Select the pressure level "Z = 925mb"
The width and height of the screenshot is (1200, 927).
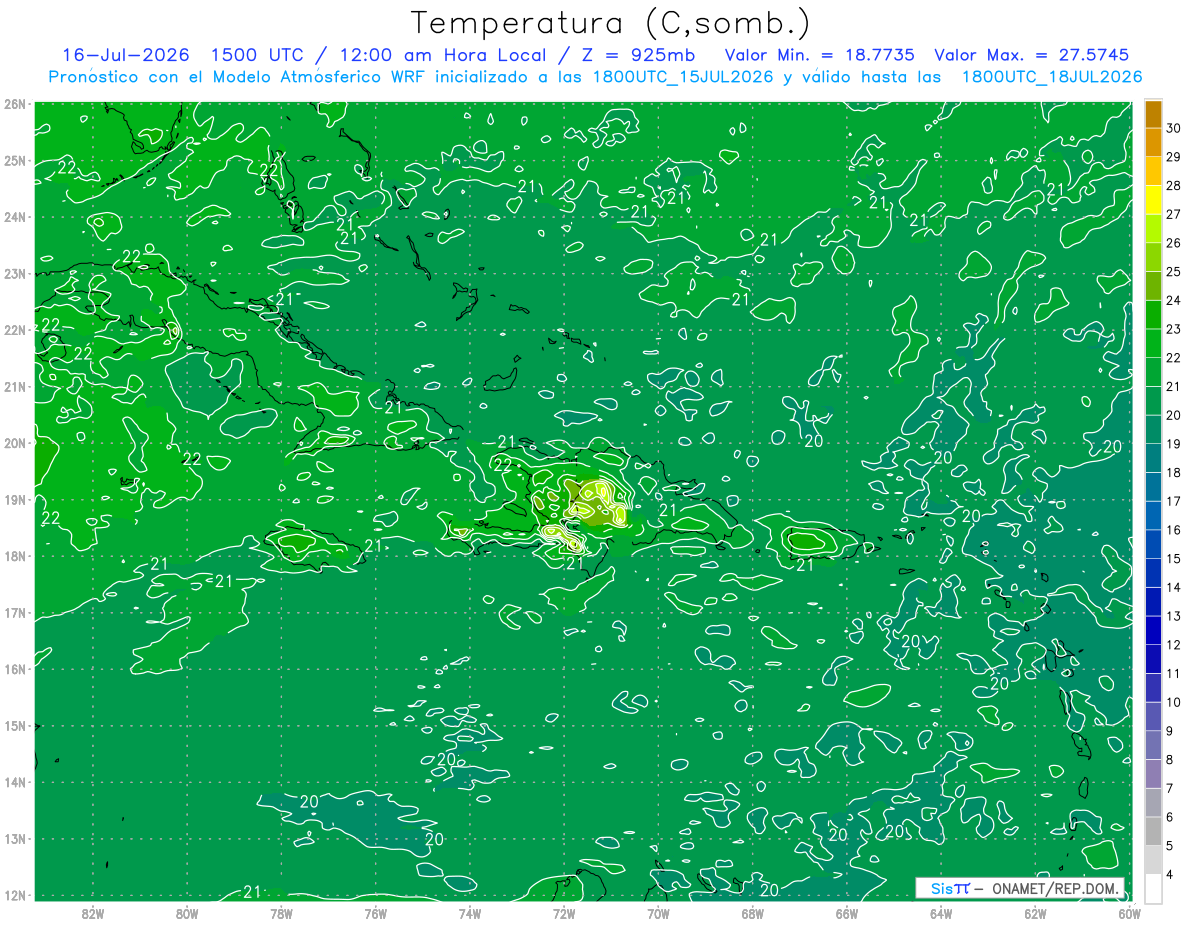point(637,55)
